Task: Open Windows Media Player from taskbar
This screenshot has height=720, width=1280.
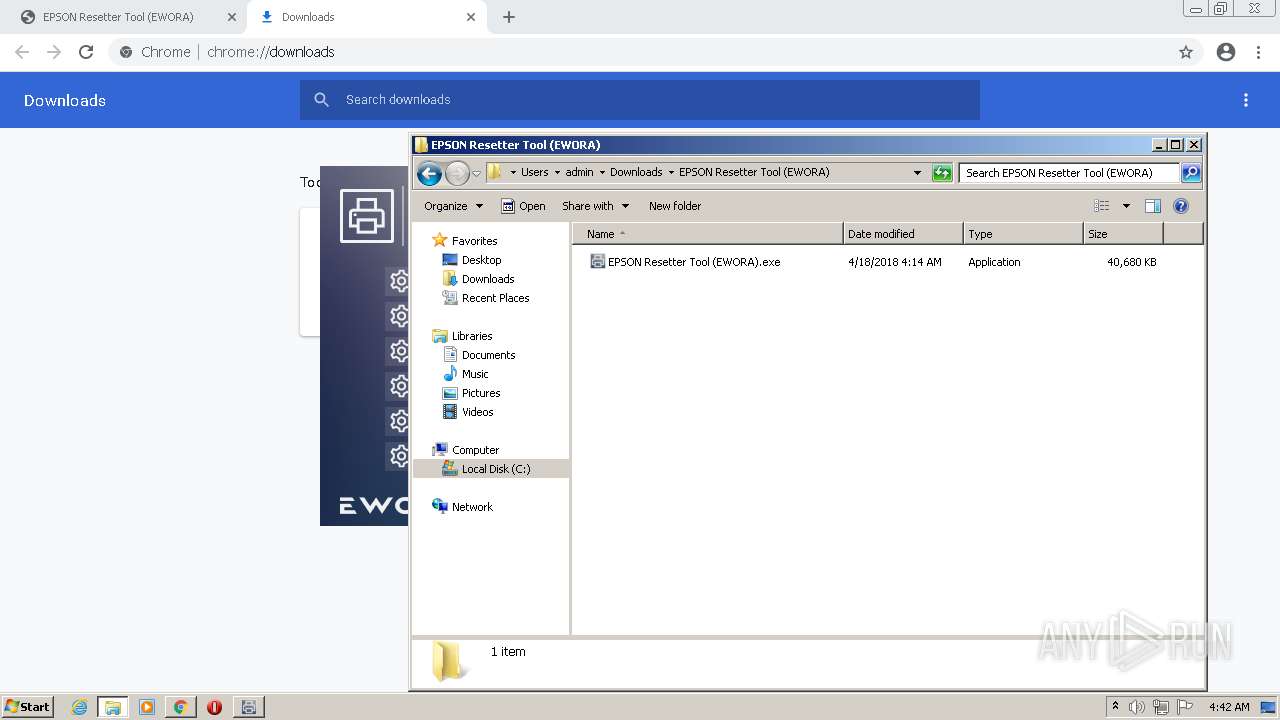Action: tap(147, 707)
